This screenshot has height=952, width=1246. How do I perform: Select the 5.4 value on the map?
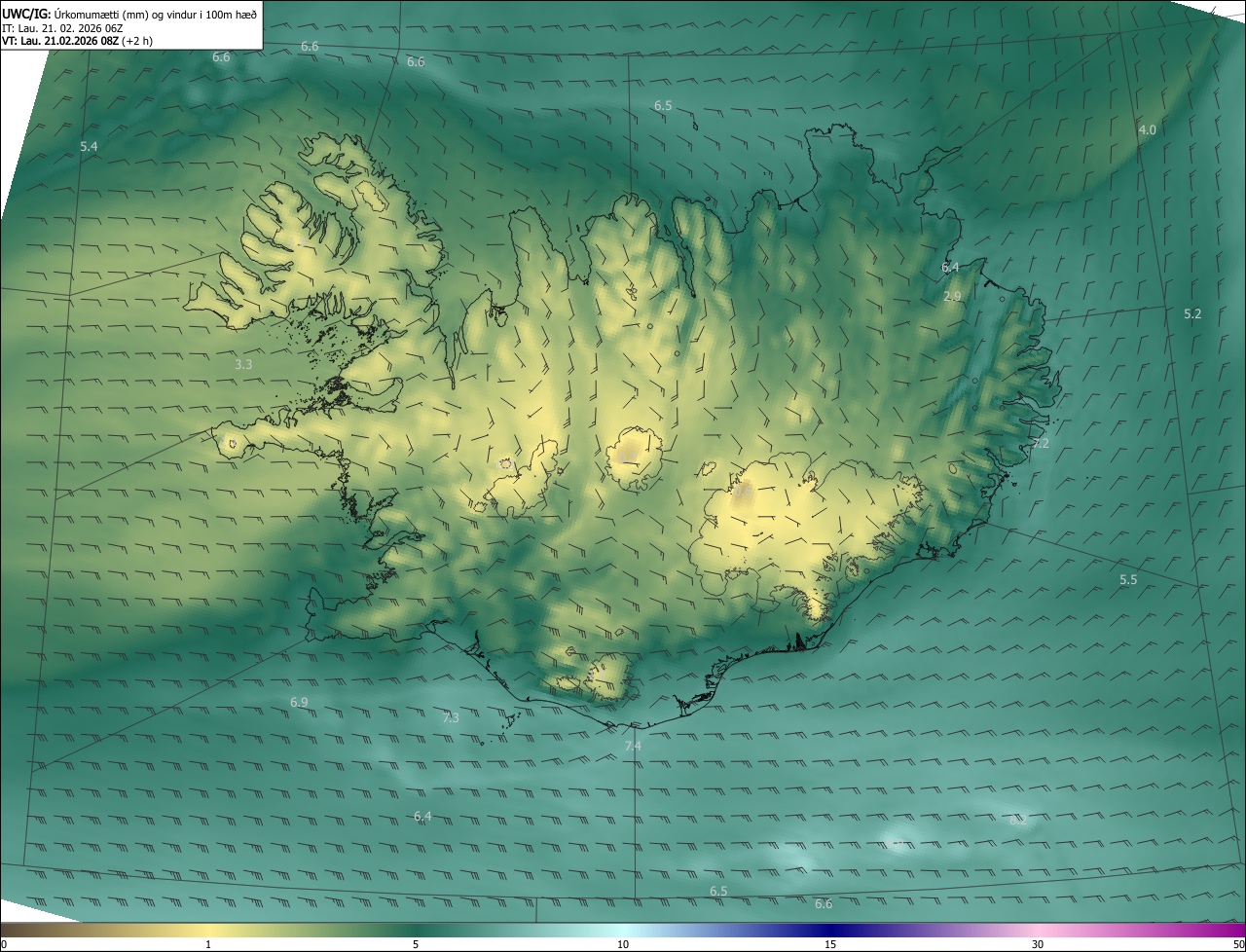(x=89, y=146)
